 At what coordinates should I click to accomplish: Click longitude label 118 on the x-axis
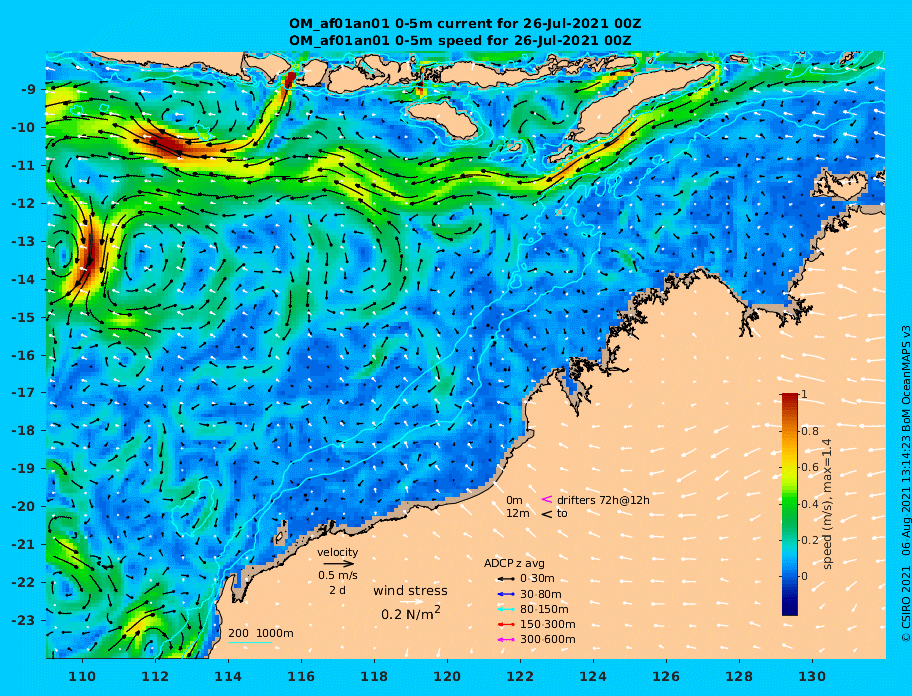tap(374, 676)
